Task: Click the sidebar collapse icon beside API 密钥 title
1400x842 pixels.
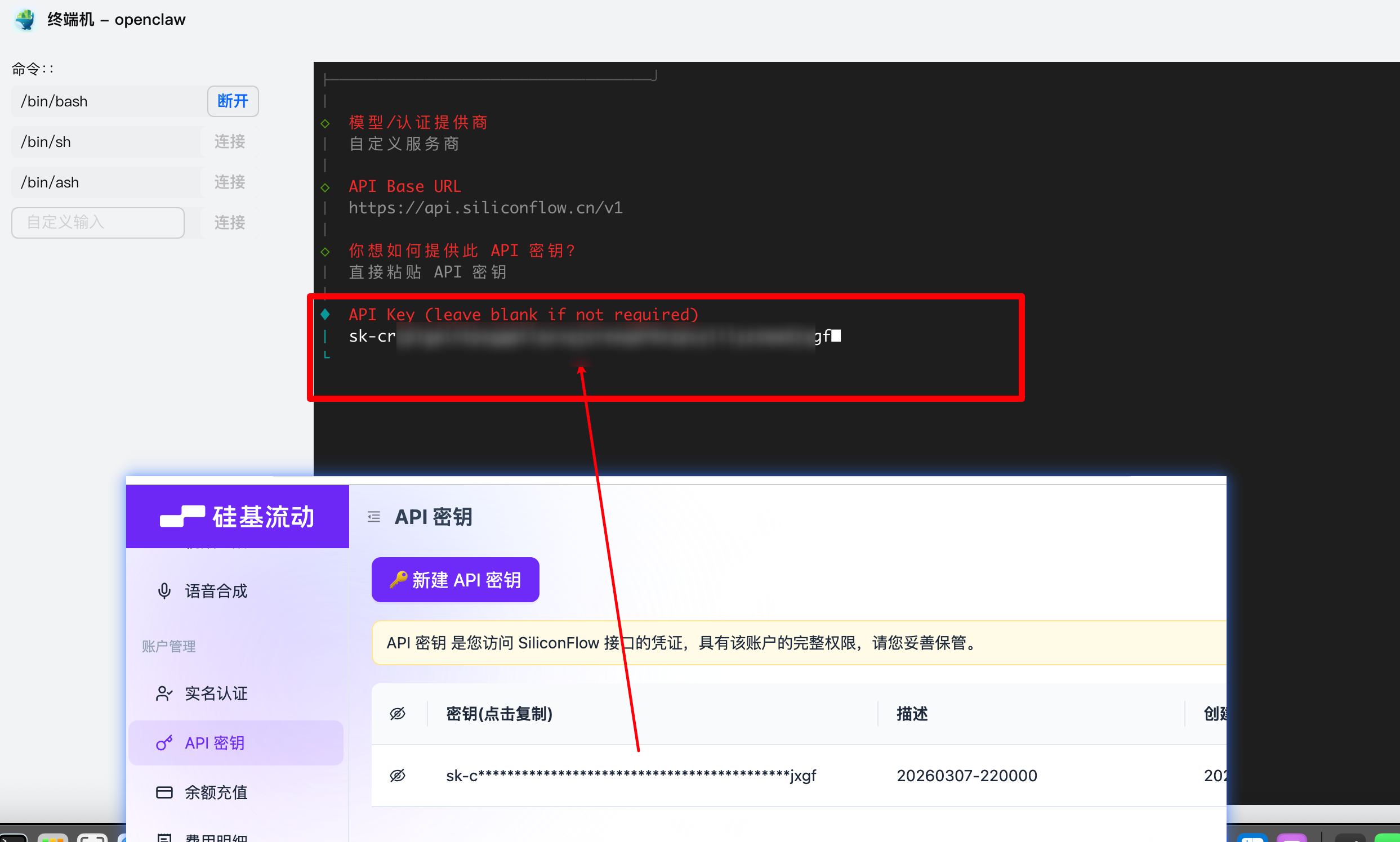Action: coord(373,517)
